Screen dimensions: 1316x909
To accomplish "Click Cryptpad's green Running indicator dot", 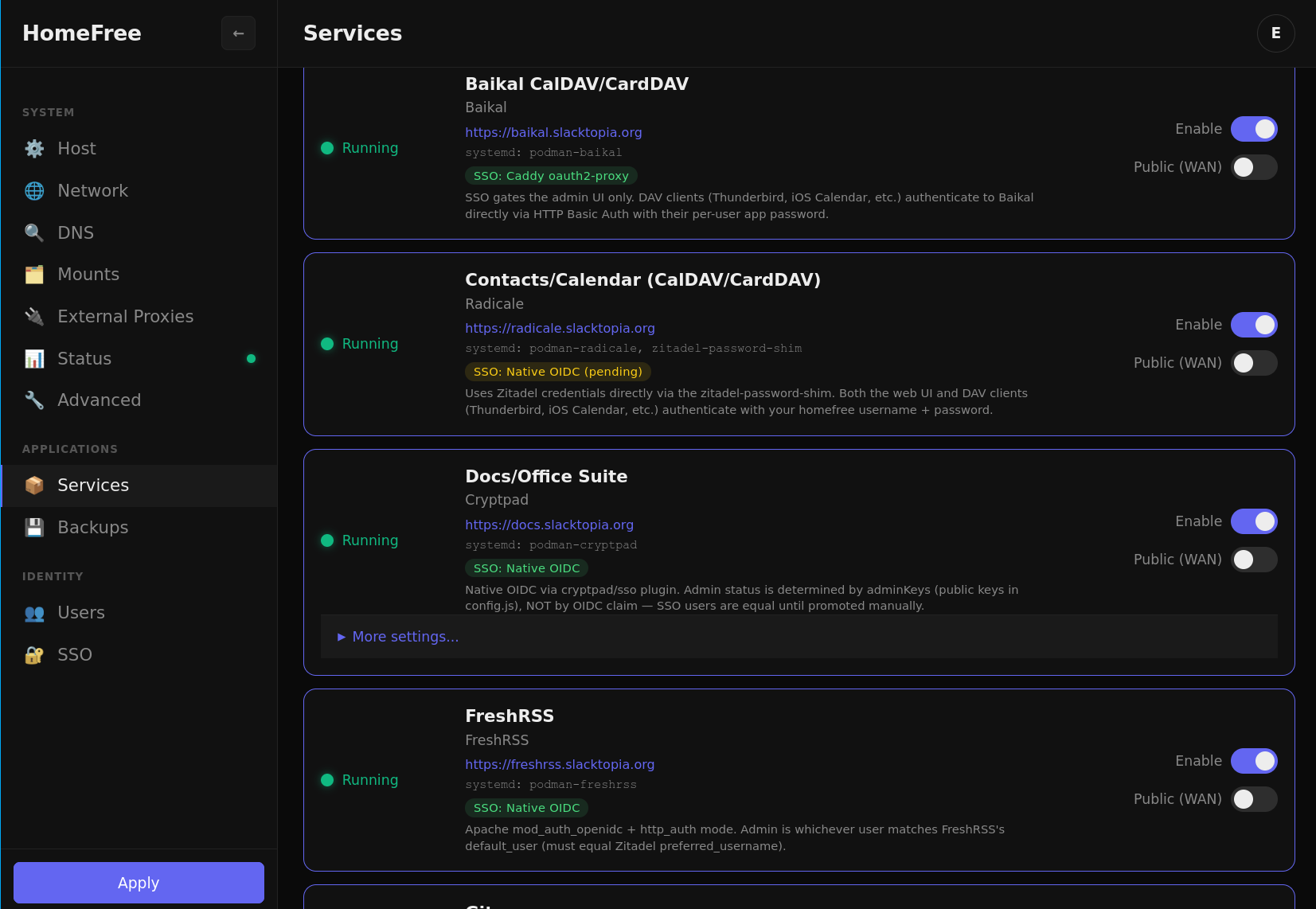I will (x=327, y=540).
